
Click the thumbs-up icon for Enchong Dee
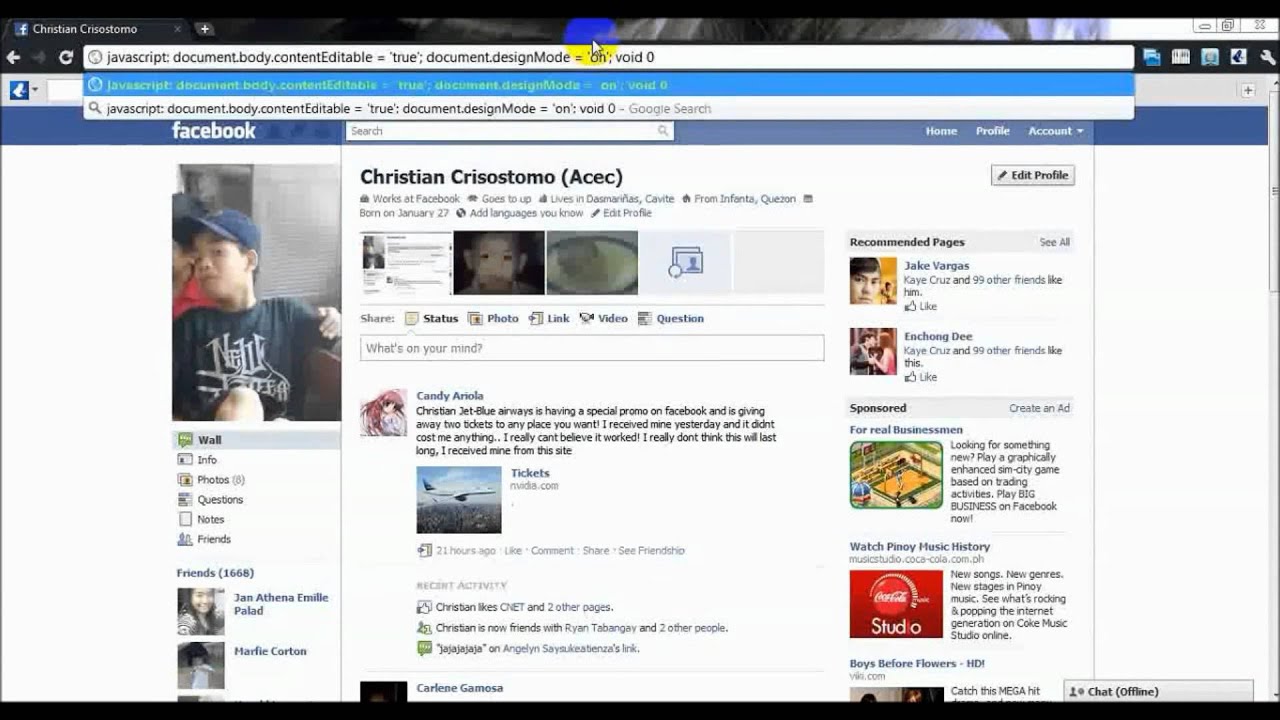point(910,377)
